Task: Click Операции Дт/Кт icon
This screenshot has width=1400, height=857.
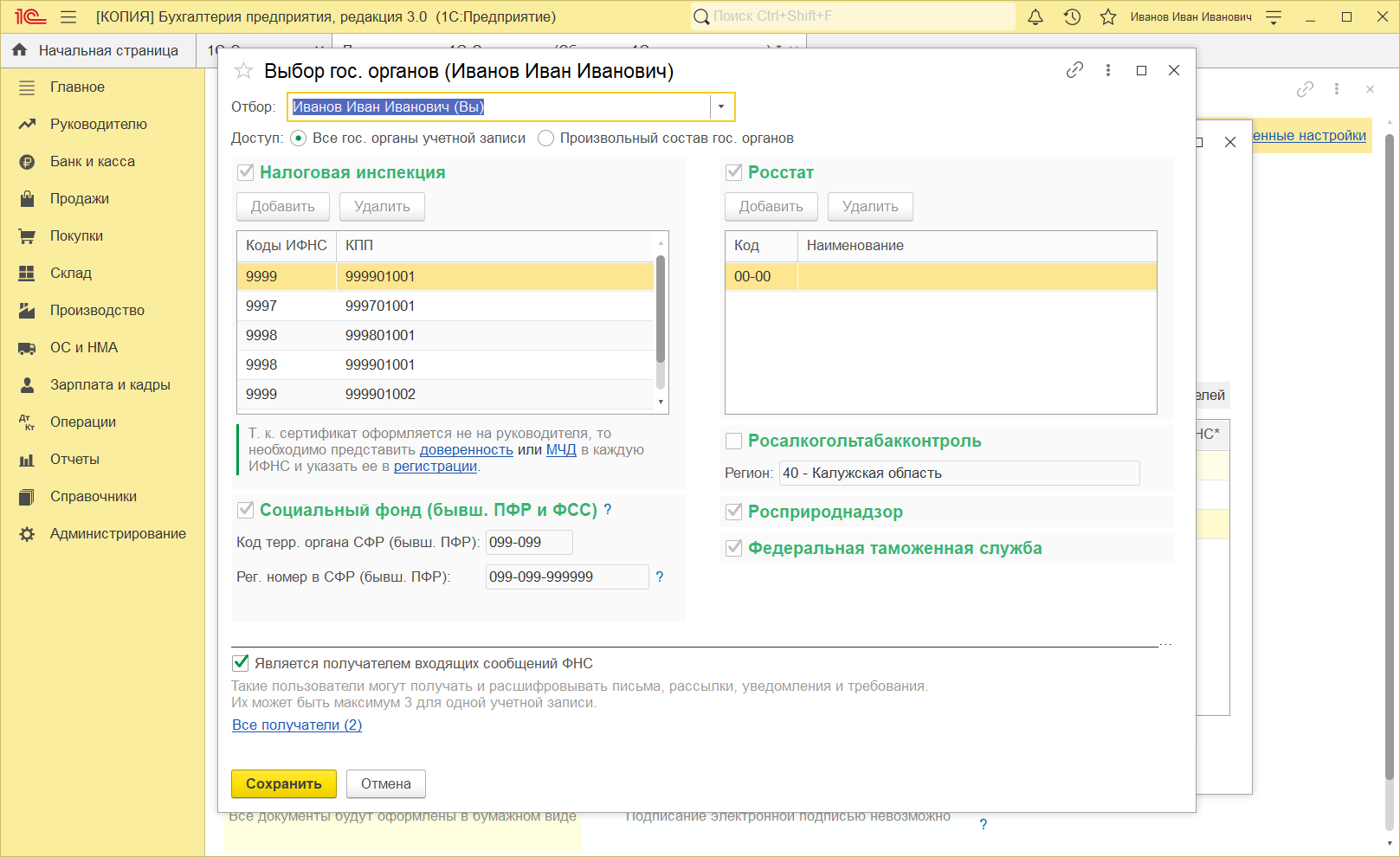Action: (x=27, y=422)
